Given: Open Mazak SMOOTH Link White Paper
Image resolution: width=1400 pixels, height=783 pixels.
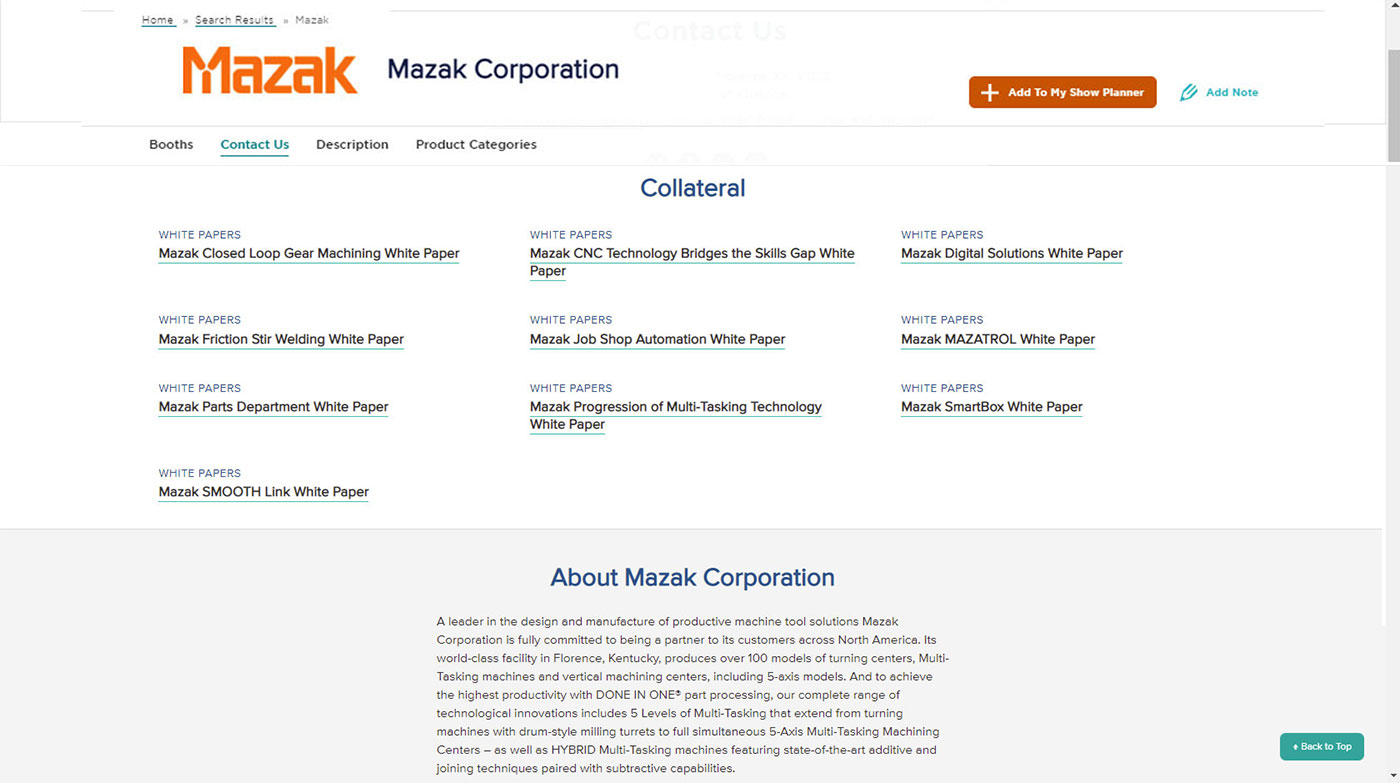Looking at the screenshot, I should tap(264, 492).
